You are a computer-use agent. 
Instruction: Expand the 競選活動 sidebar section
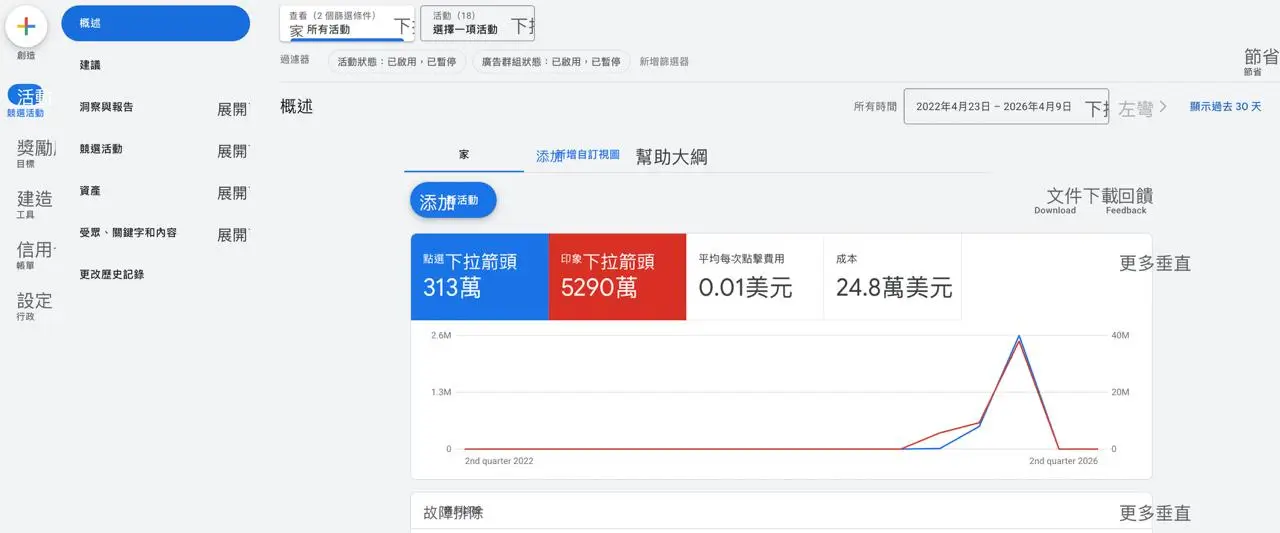[232, 151]
